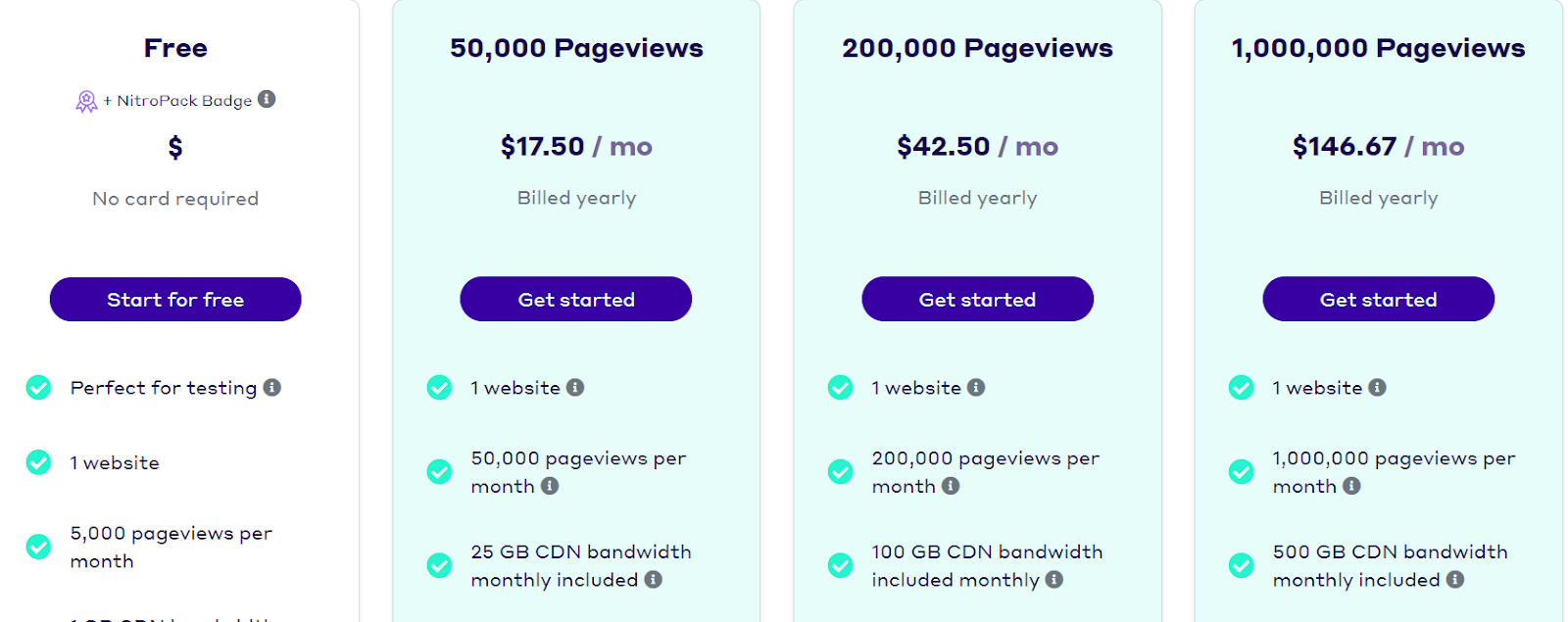Click info icon after 50,000 pageviews per month

click(x=550, y=486)
